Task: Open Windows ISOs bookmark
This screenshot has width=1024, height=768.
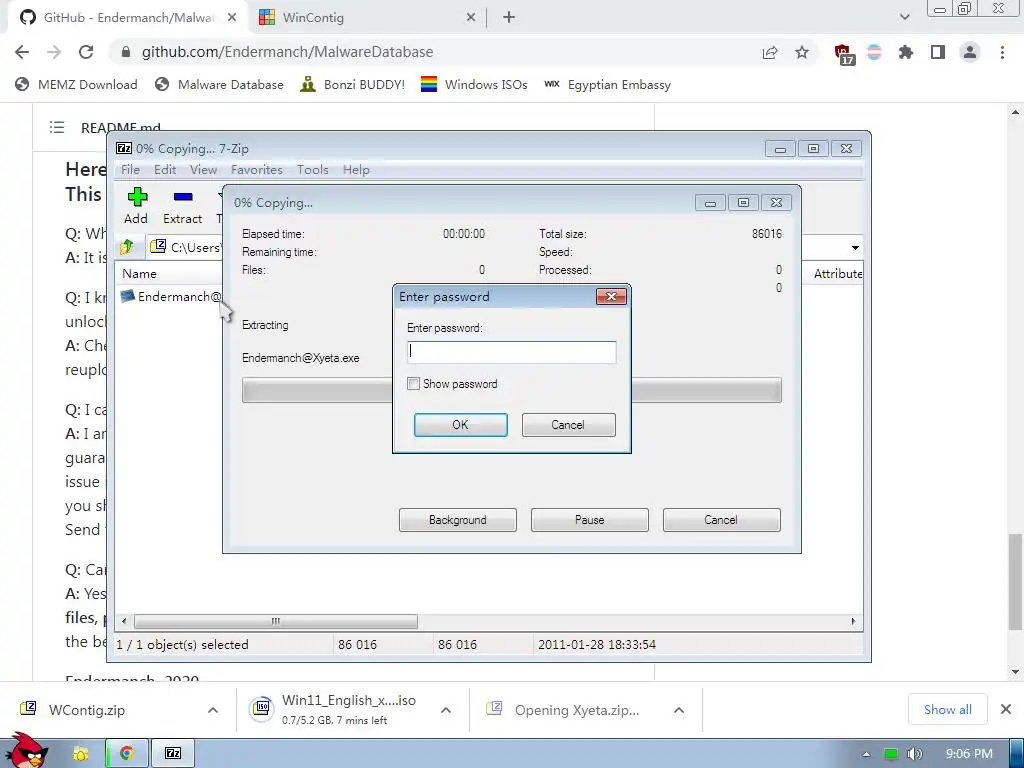Action: [x=474, y=84]
